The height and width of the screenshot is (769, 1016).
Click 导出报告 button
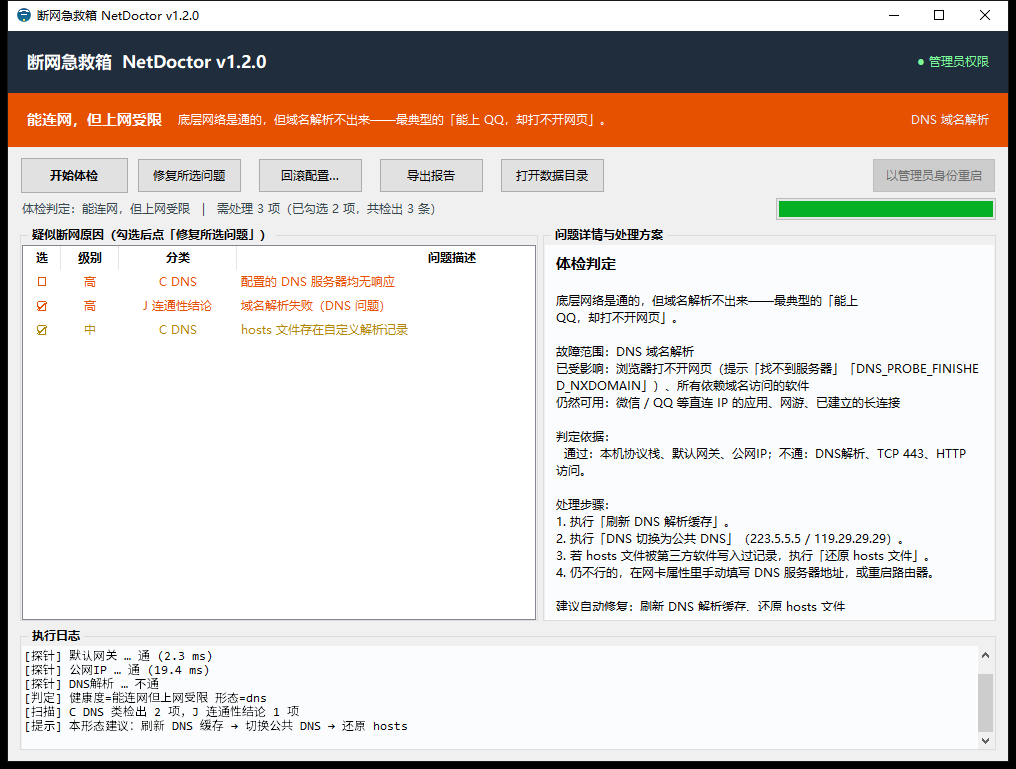pyautogui.click(x=431, y=176)
